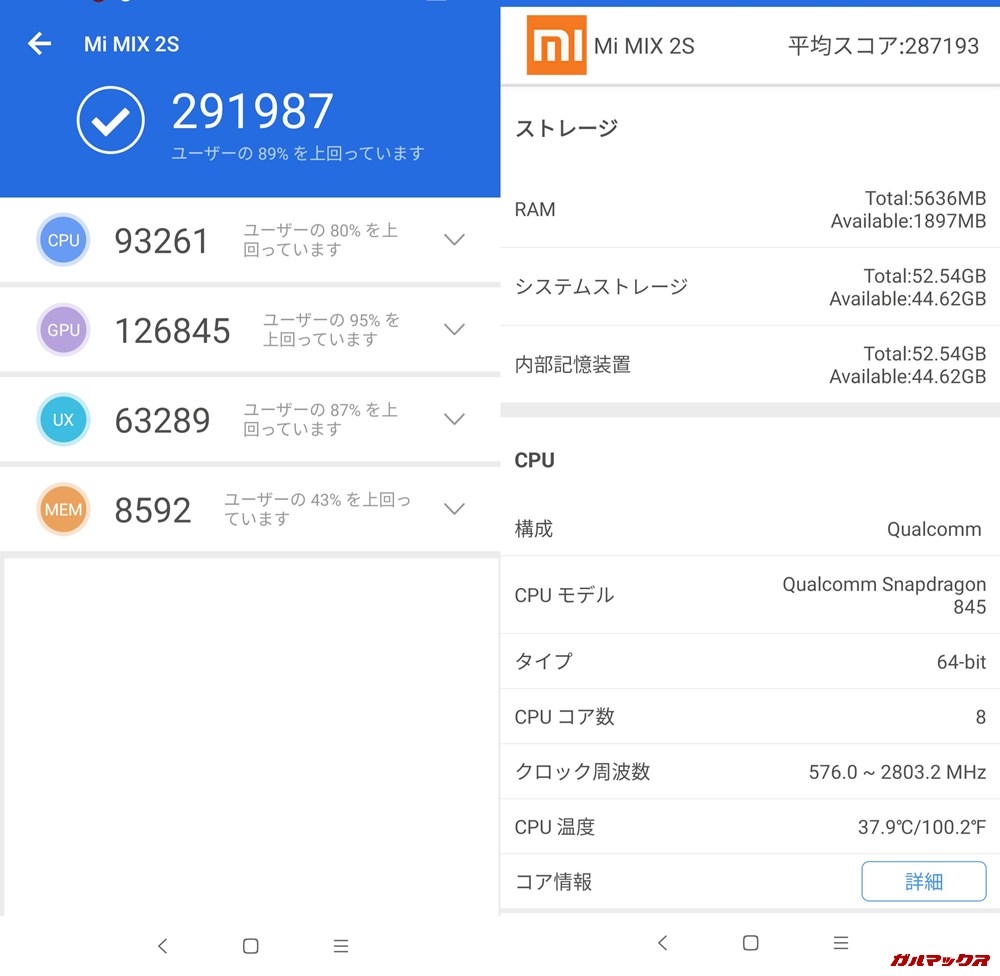The image size is (1000, 976).
Task: Tap the back arrow beside Mi MIX 2S
Action: (x=38, y=43)
